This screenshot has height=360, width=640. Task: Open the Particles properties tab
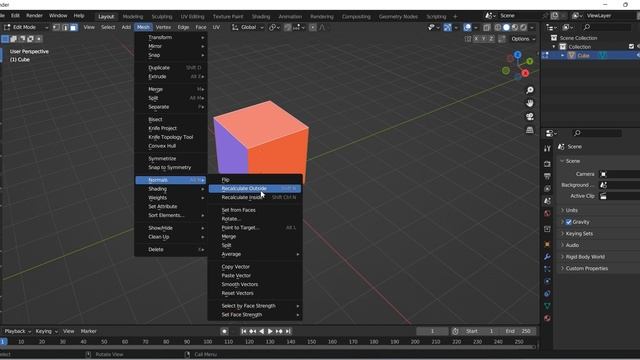click(547, 269)
